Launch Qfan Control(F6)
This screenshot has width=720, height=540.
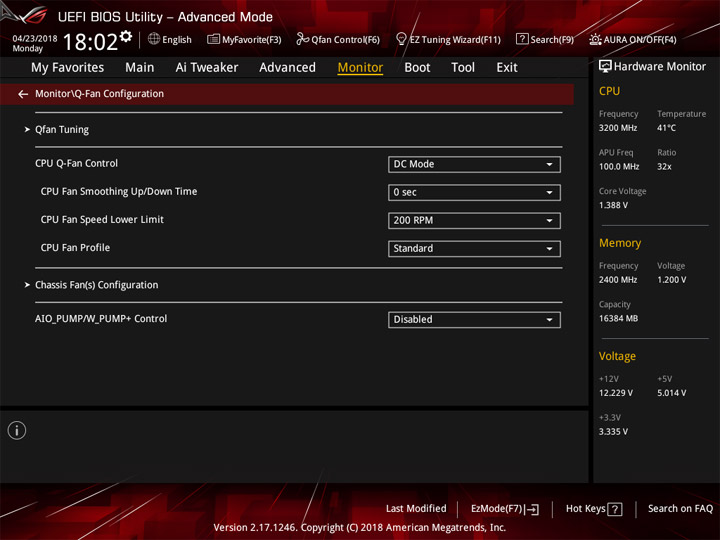click(338, 39)
